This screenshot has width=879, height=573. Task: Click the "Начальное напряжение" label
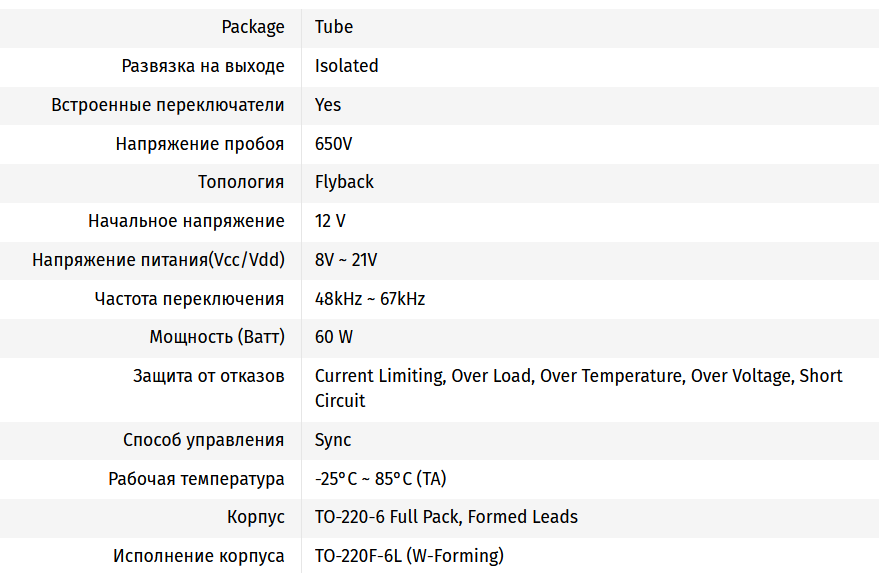tap(186, 221)
